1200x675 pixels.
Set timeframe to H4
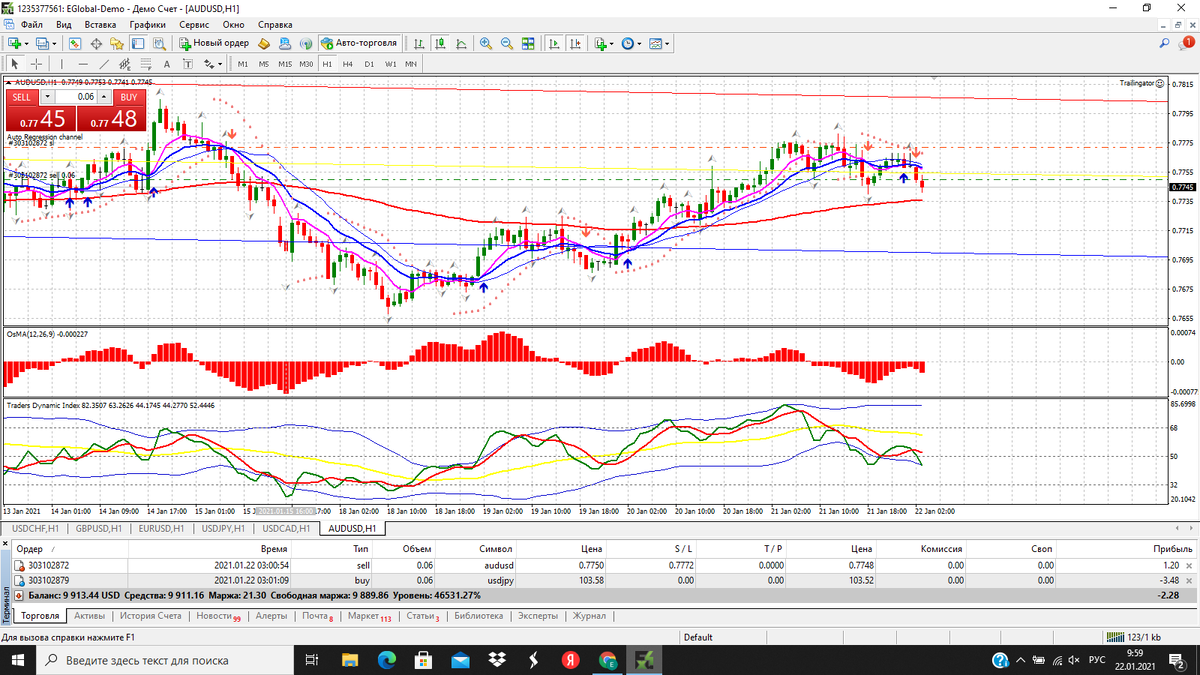(347, 64)
